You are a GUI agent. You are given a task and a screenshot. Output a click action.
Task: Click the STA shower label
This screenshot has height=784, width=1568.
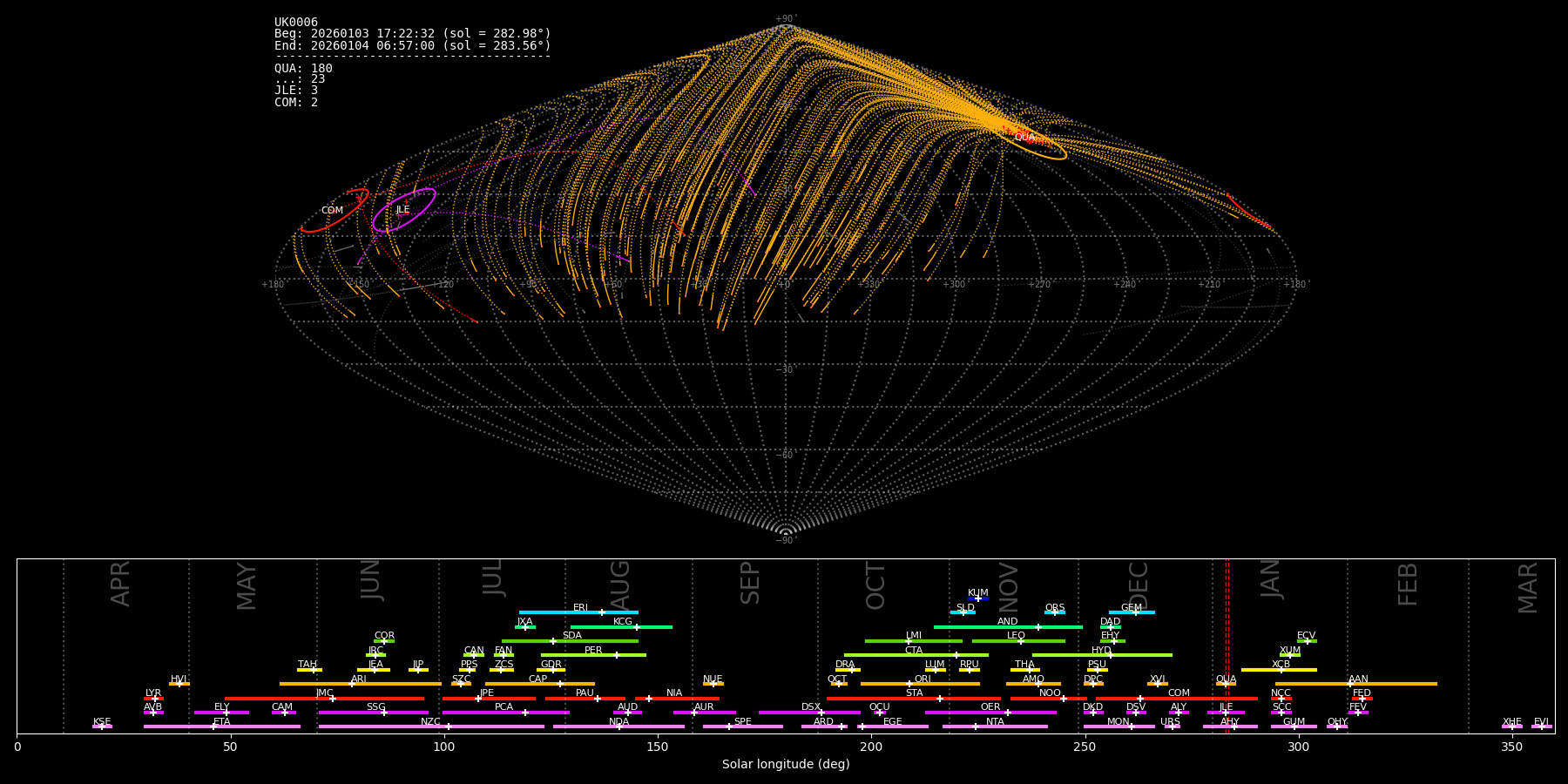[914, 693]
